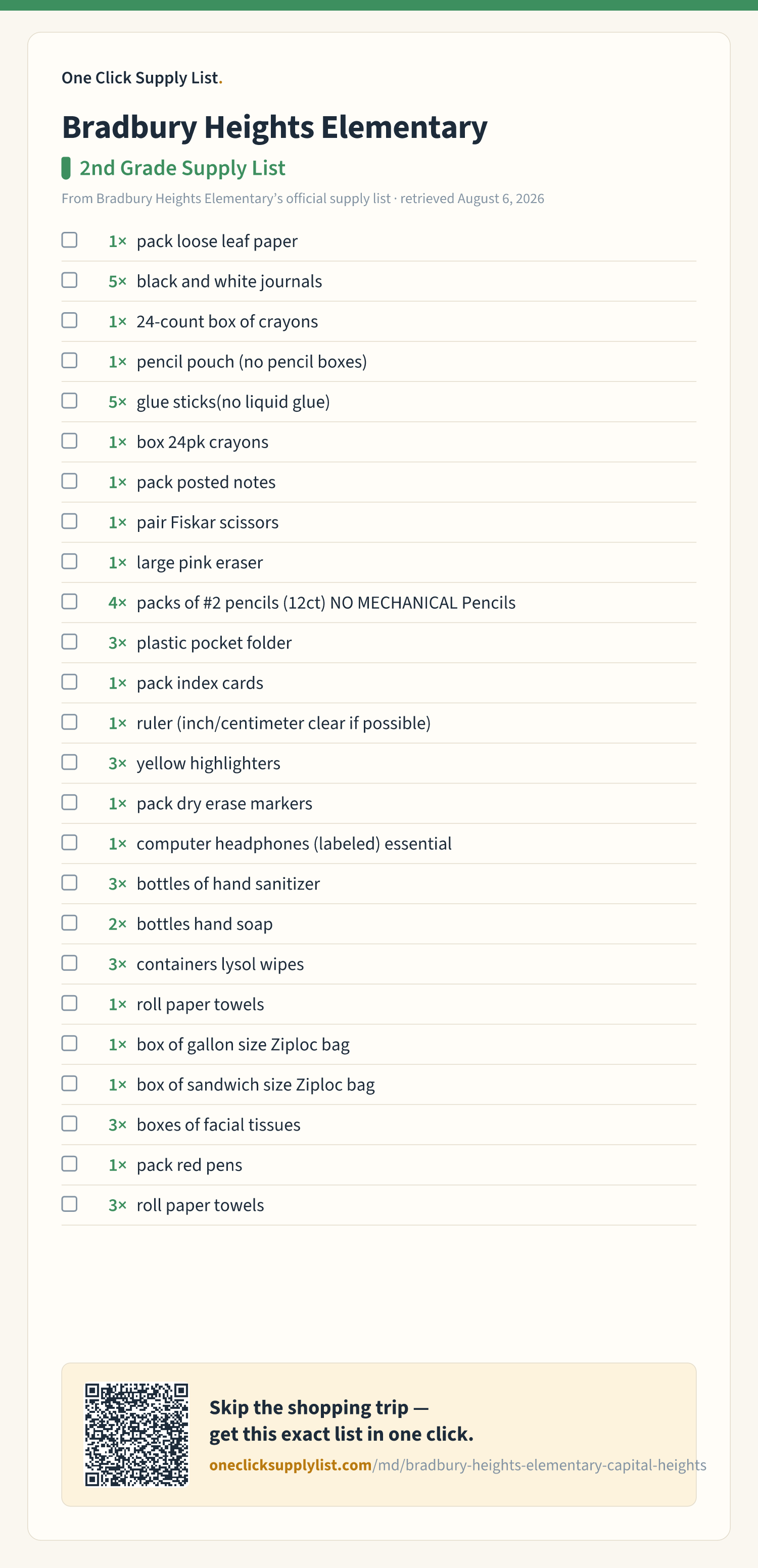Screen dimensions: 758x1568
Task: Check the pair Fiskar scissors box
Action: [x=69, y=521]
